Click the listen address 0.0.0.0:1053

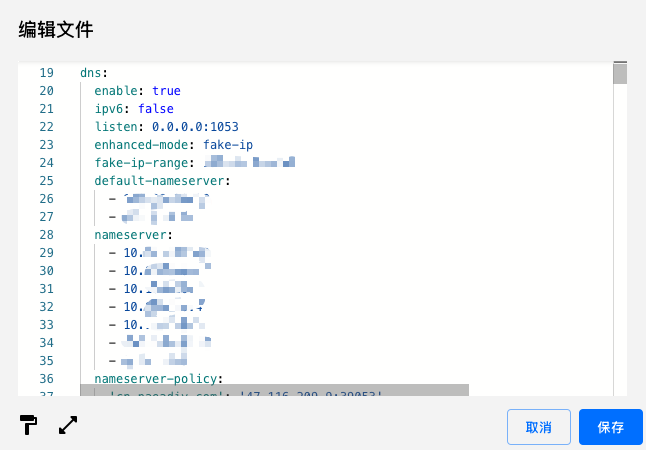pos(195,127)
